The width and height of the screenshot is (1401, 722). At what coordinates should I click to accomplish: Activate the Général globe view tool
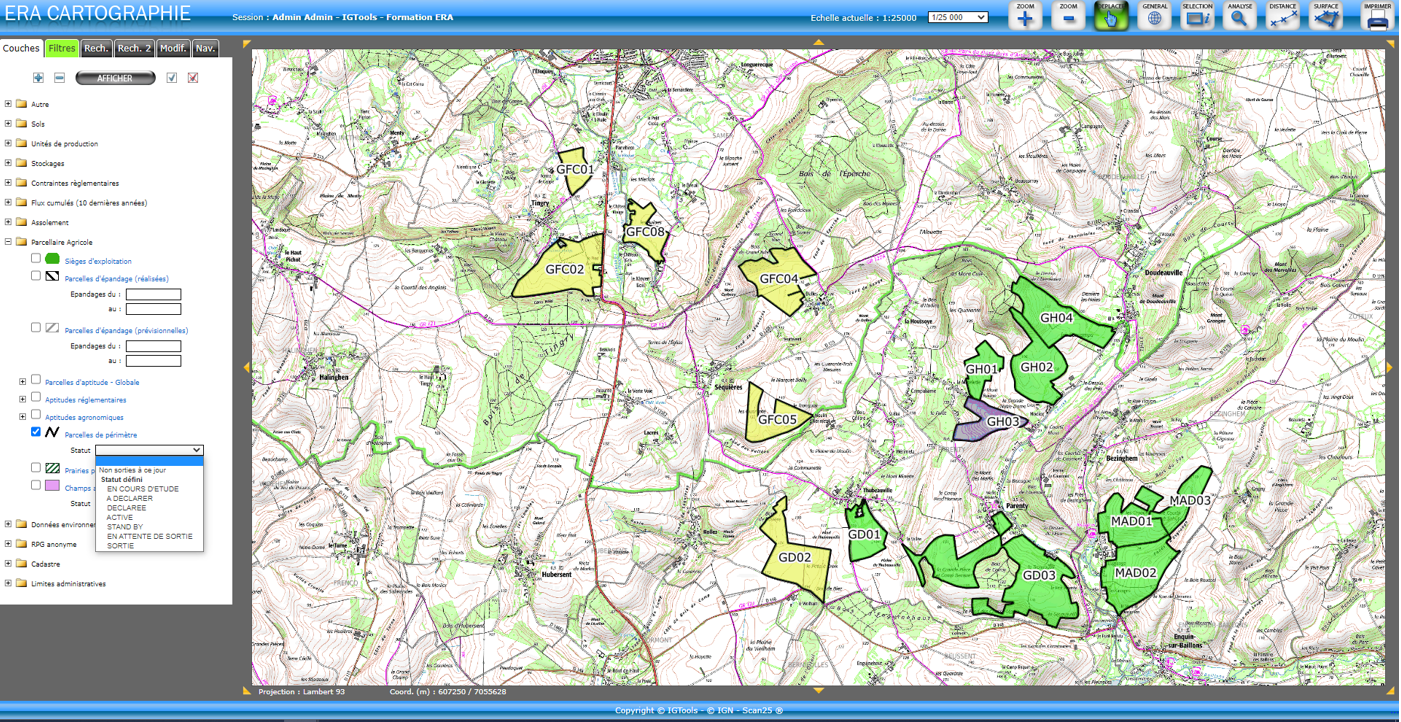1154,17
